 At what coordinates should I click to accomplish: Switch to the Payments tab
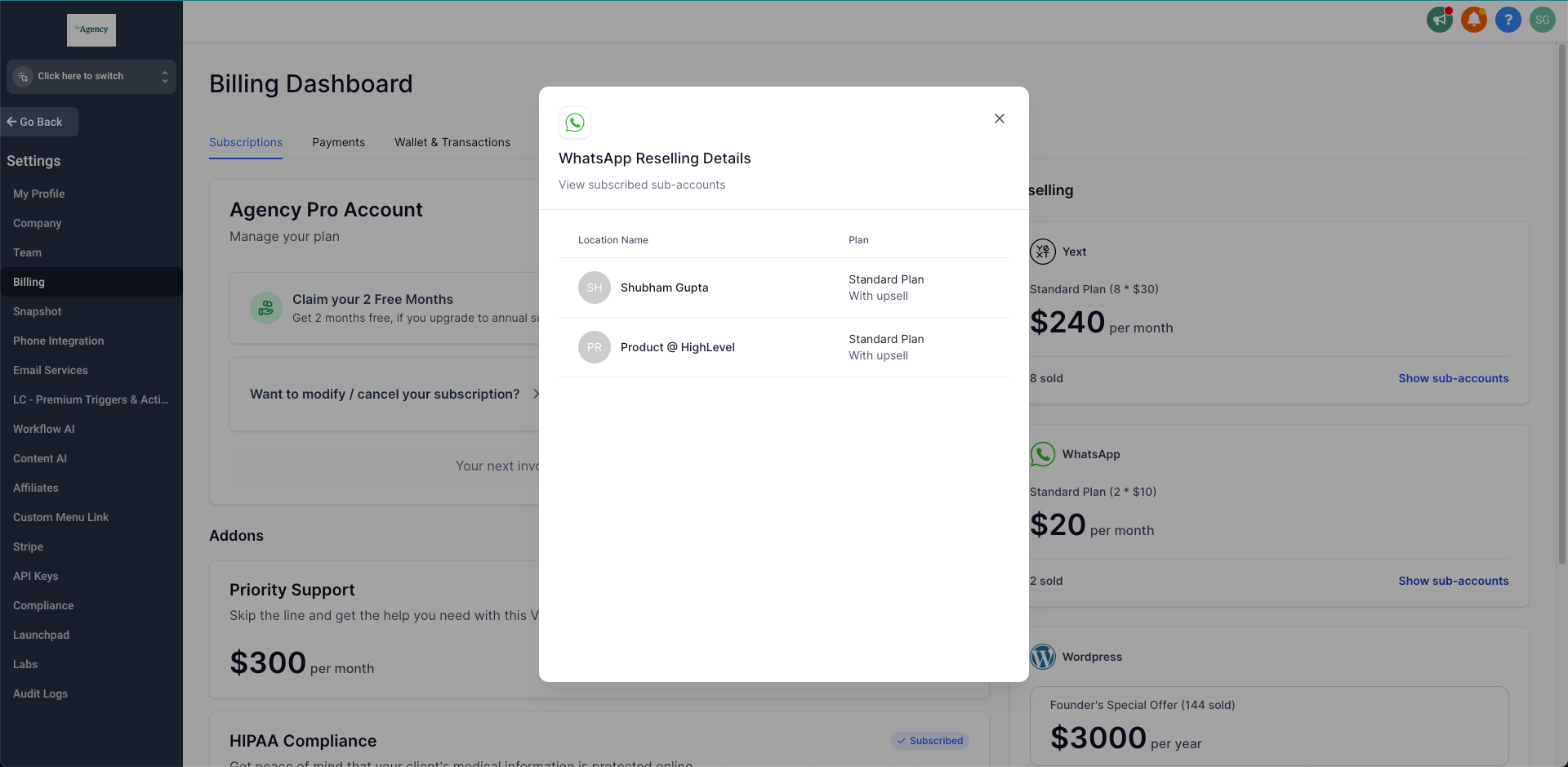tap(338, 142)
